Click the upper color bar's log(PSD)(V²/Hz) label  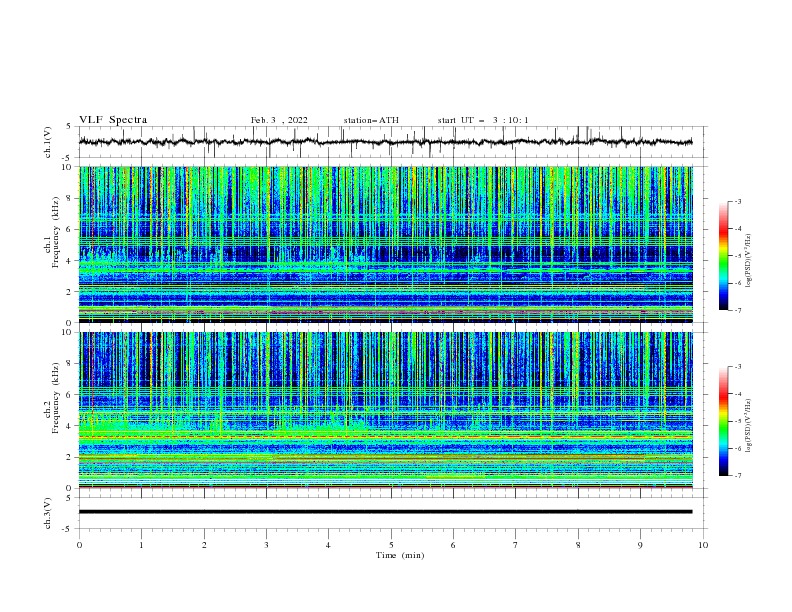[x=749, y=261]
